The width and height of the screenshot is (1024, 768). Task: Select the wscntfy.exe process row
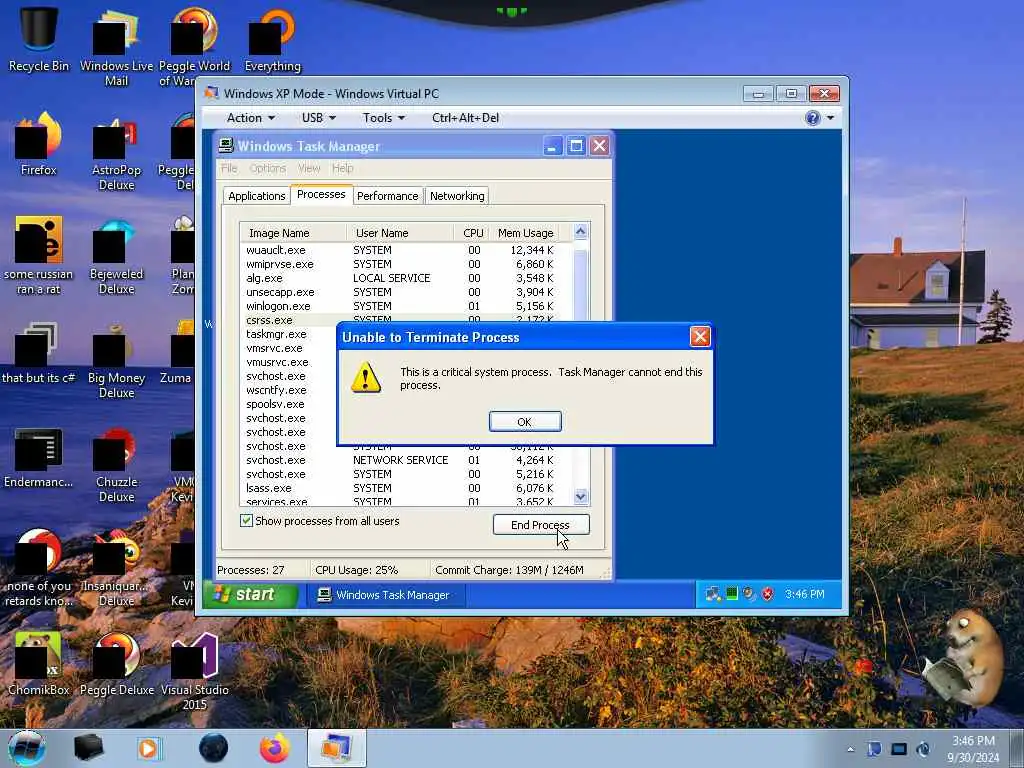pyautogui.click(x=289, y=390)
